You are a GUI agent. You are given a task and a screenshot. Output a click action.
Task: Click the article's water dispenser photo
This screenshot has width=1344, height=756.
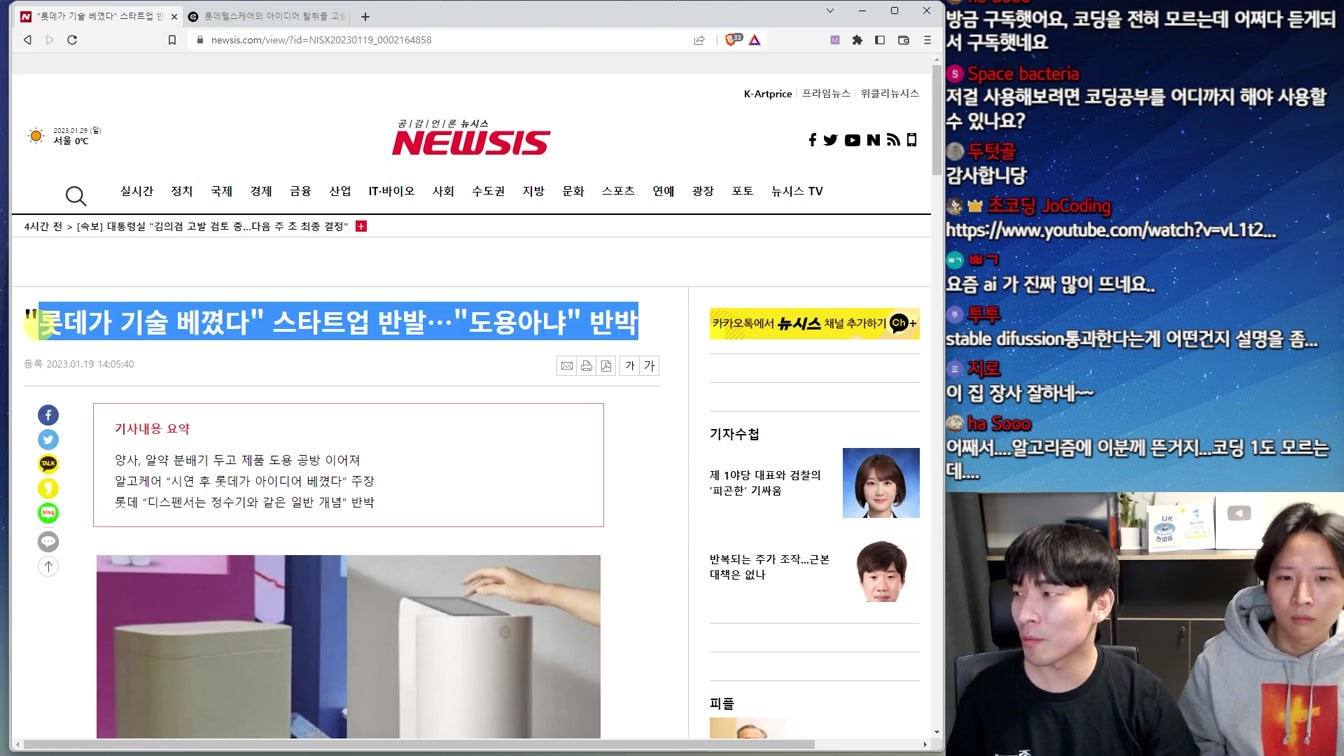click(x=348, y=647)
